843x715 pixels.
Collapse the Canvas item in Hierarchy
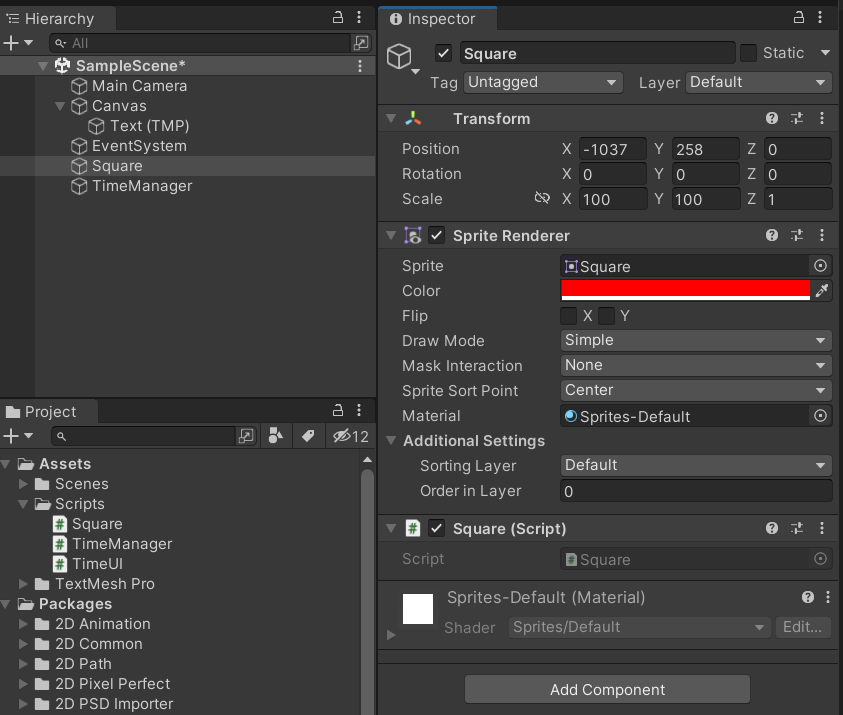coord(60,106)
